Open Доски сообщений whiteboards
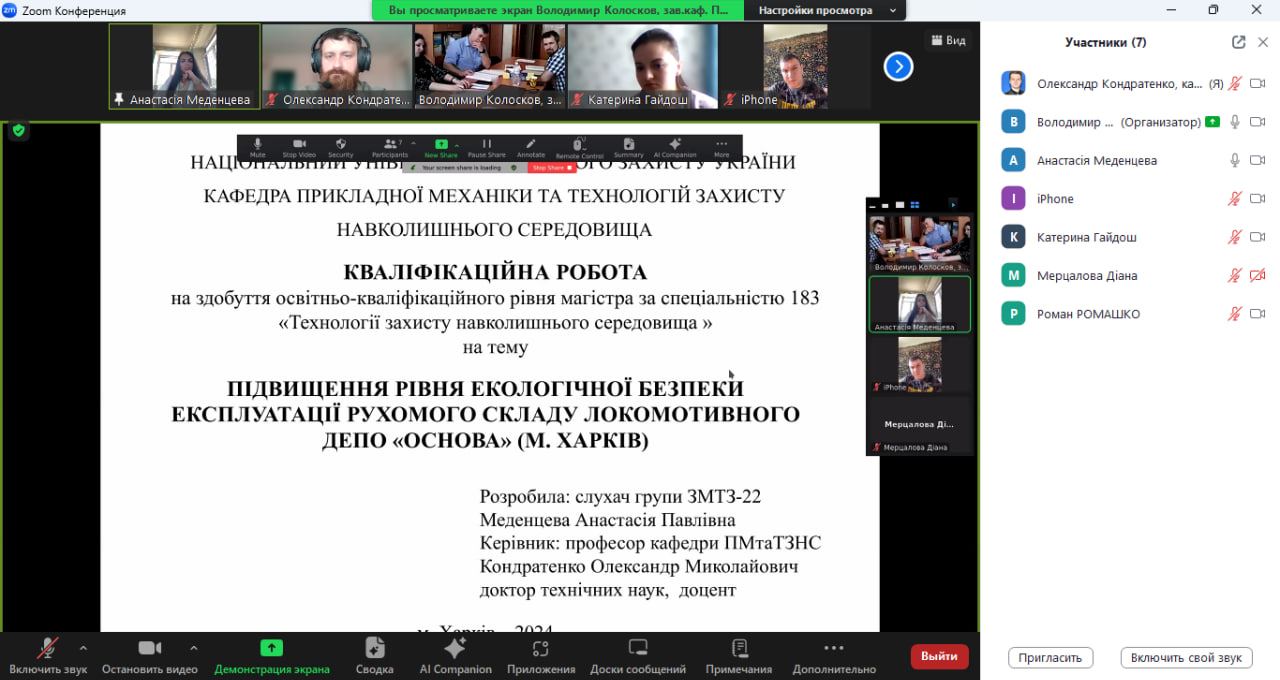The height and width of the screenshot is (680, 1280). (x=638, y=648)
